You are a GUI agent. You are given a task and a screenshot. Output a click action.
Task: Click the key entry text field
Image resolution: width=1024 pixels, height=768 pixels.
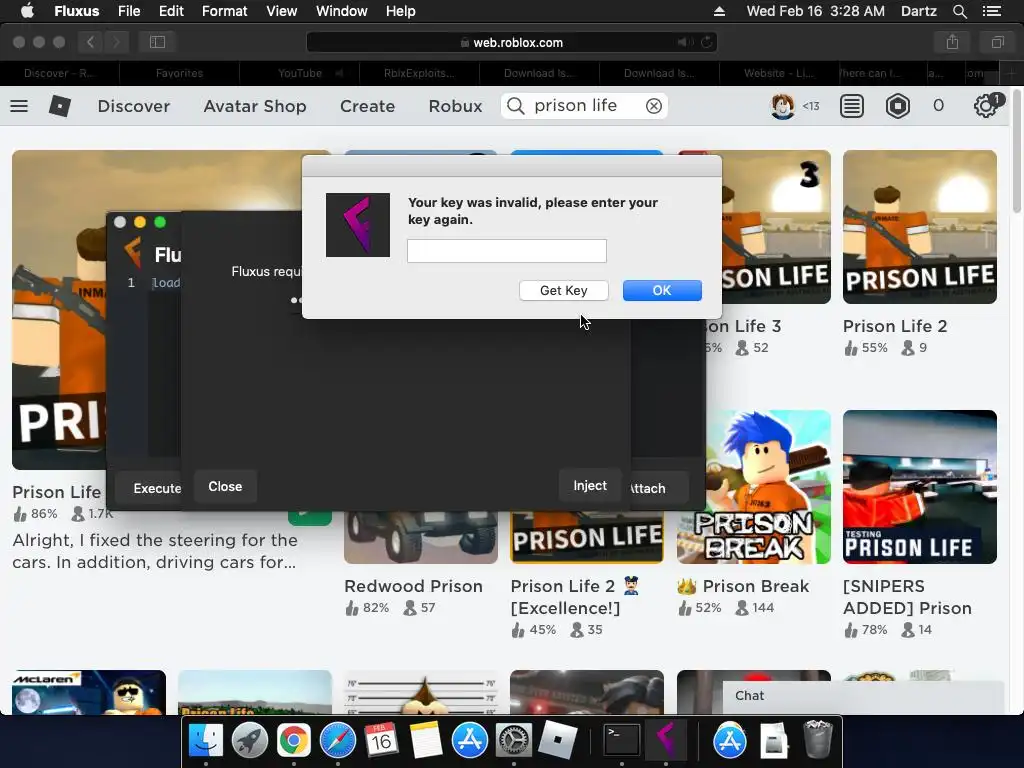[507, 251]
